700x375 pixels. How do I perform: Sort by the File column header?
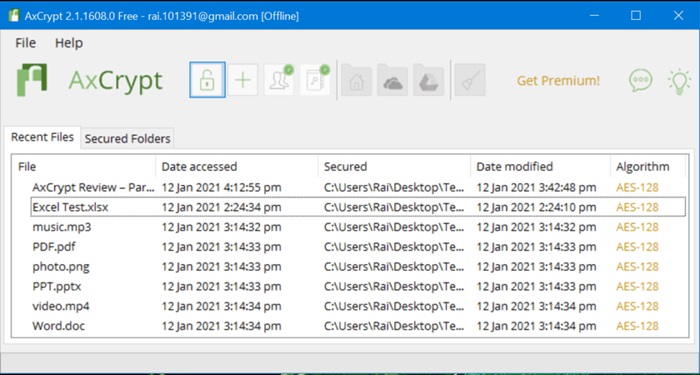point(84,167)
